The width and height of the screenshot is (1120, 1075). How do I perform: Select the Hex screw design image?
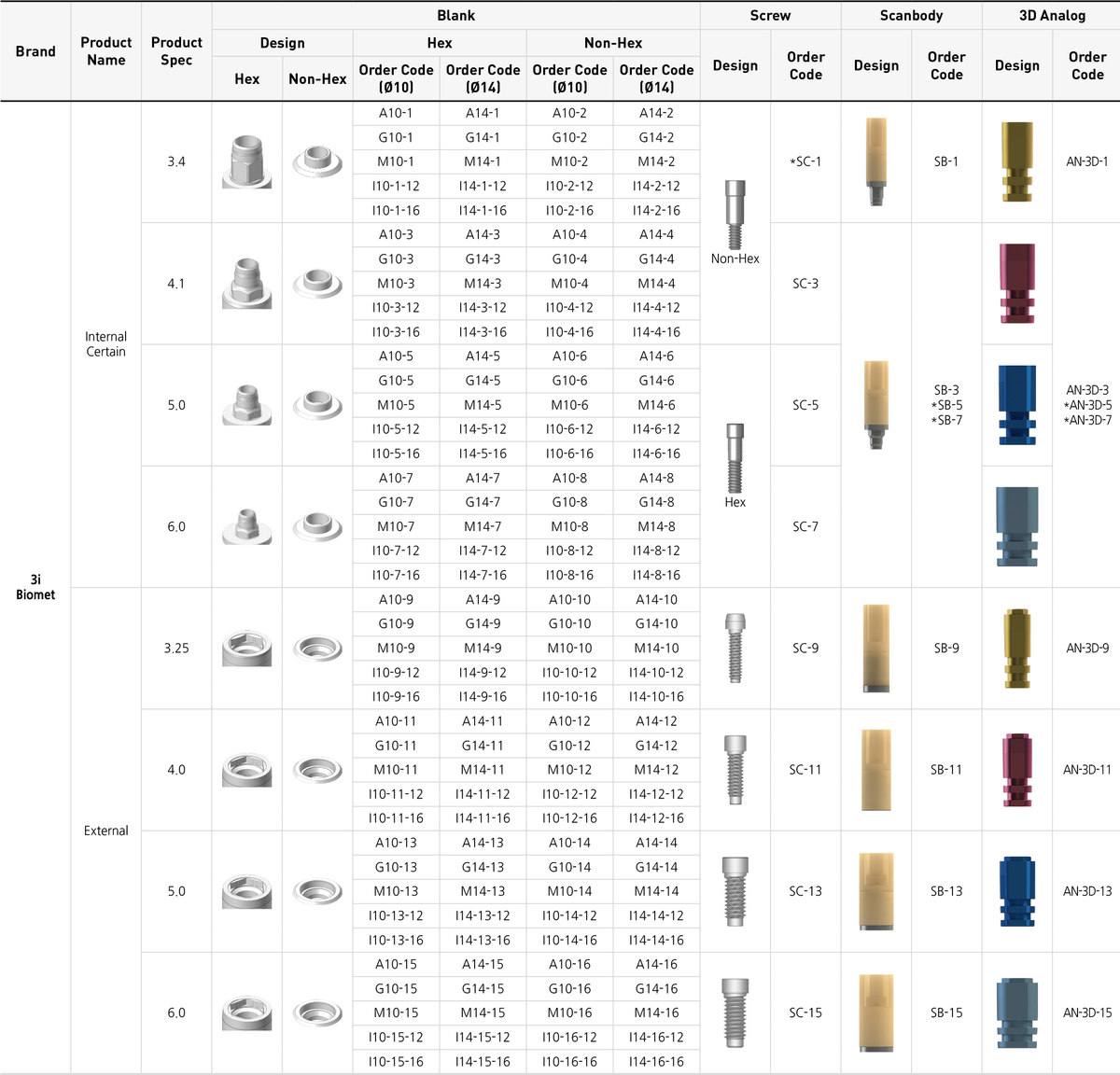pyautogui.click(x=735, y=458)
